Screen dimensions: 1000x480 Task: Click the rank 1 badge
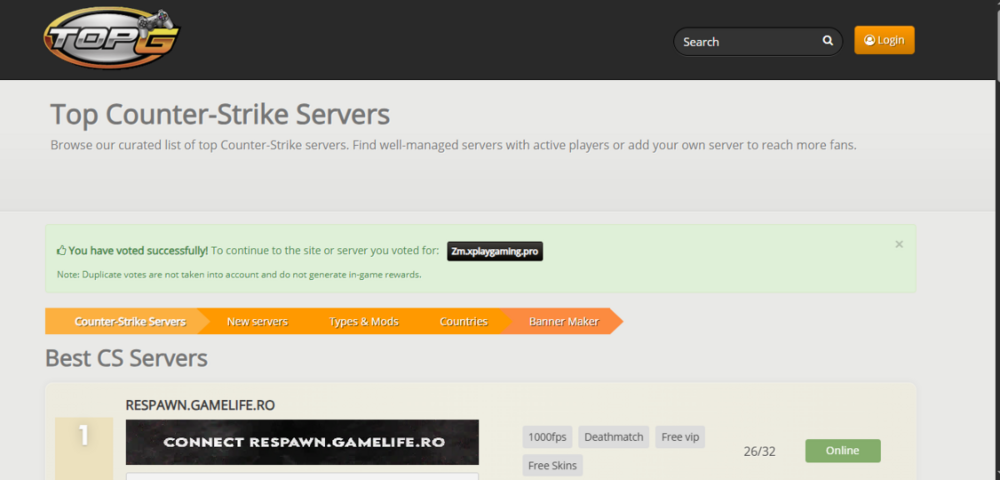pos(84,437)
